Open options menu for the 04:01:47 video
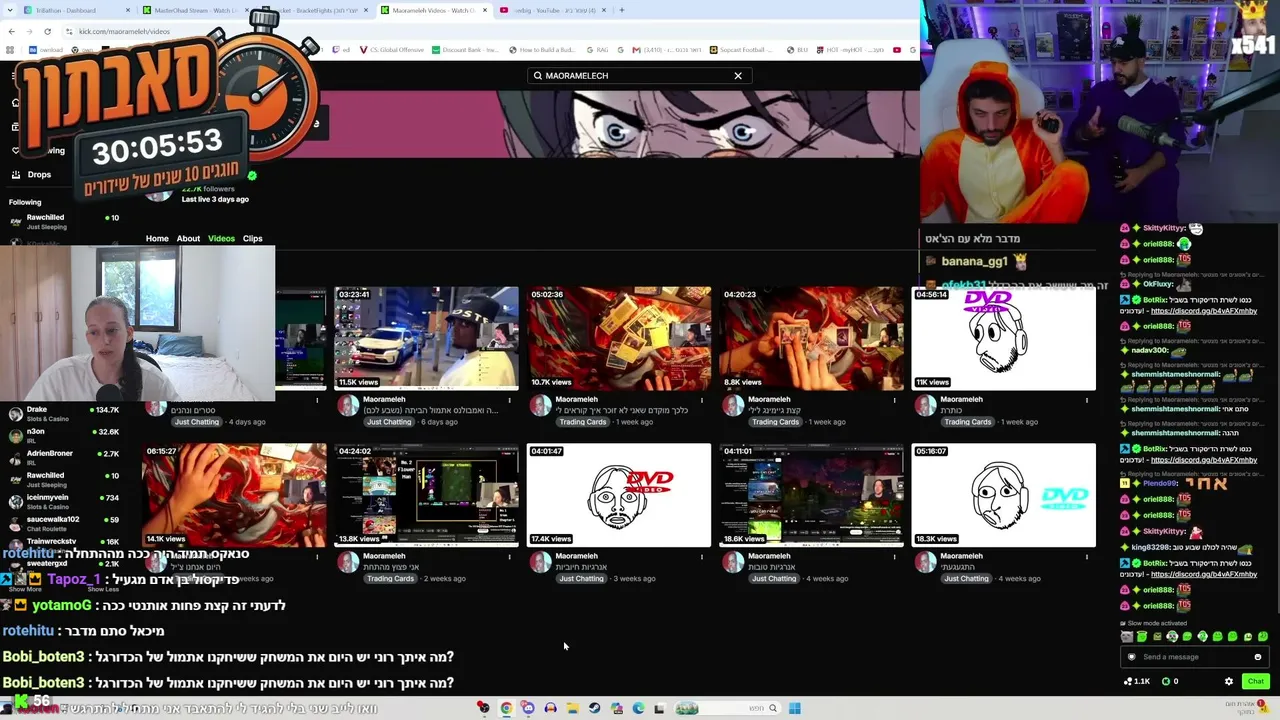Screen dimensions: 1280x720 pos(702,557)
